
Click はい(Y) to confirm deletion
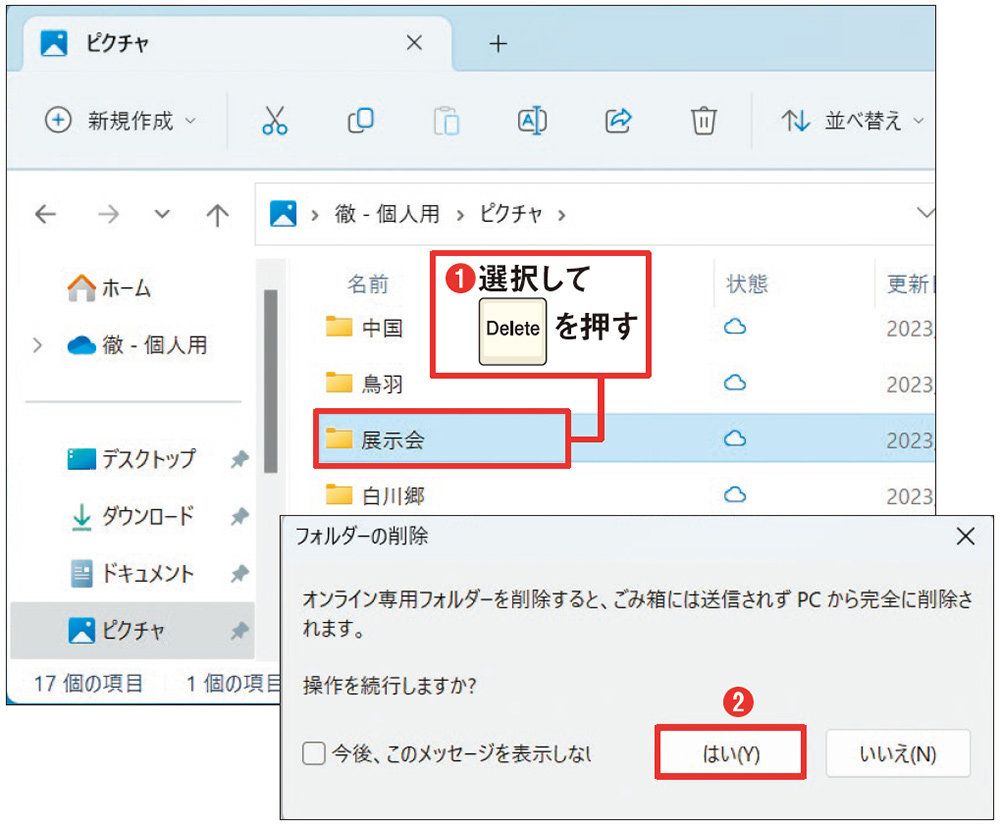(731, 751)
